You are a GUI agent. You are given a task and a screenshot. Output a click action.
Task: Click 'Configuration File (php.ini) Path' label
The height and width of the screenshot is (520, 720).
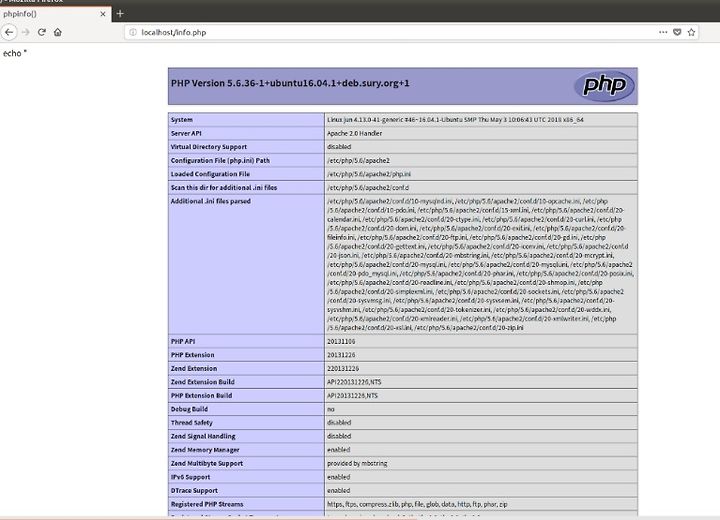coord(220,160)
